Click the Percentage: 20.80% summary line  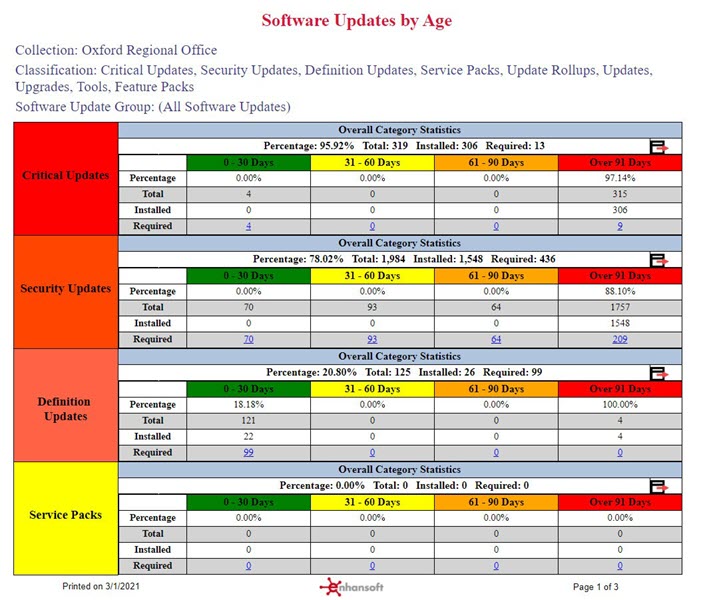point(404,372)
